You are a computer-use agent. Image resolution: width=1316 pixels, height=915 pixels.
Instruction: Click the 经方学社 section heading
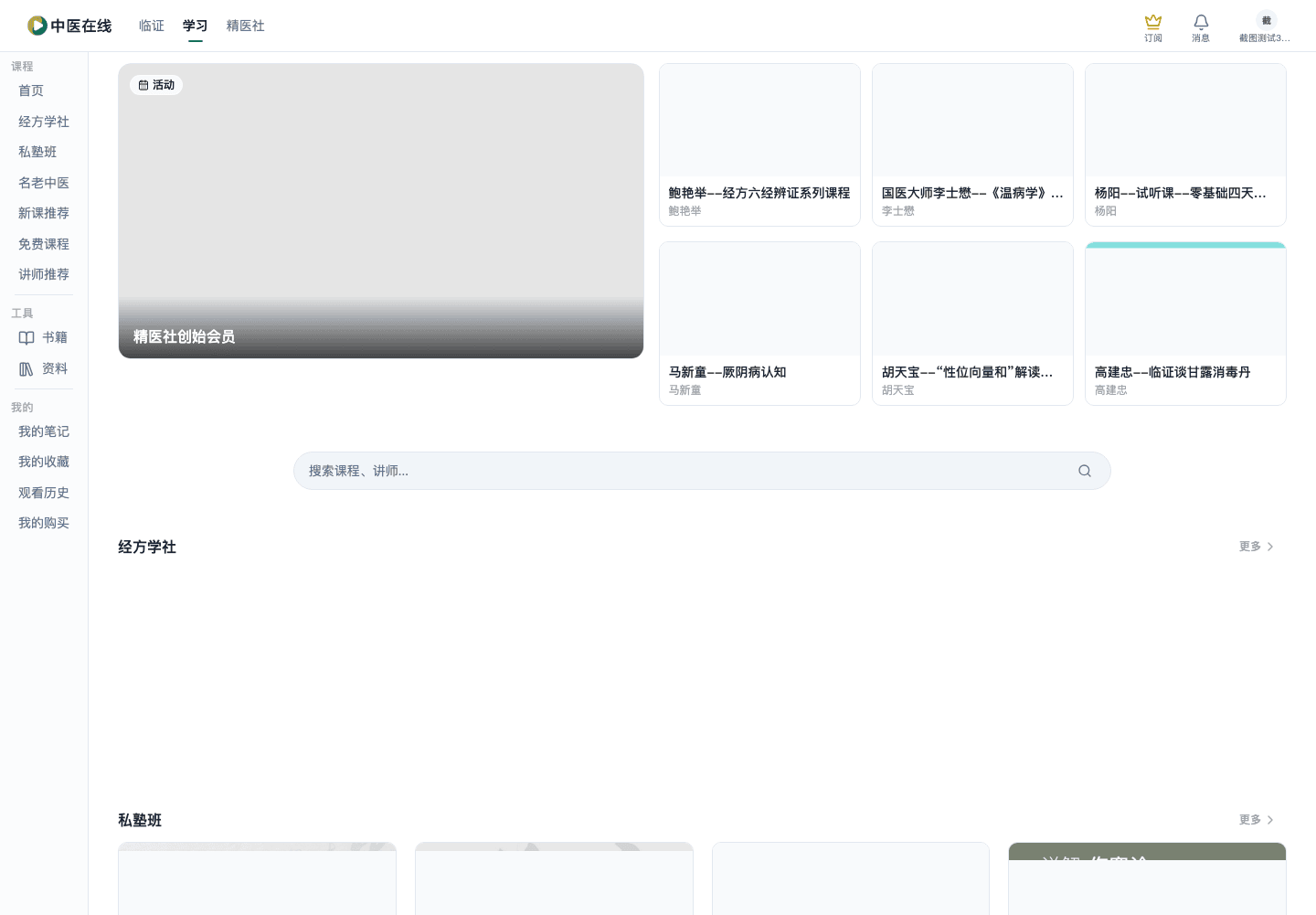point(147,547)
